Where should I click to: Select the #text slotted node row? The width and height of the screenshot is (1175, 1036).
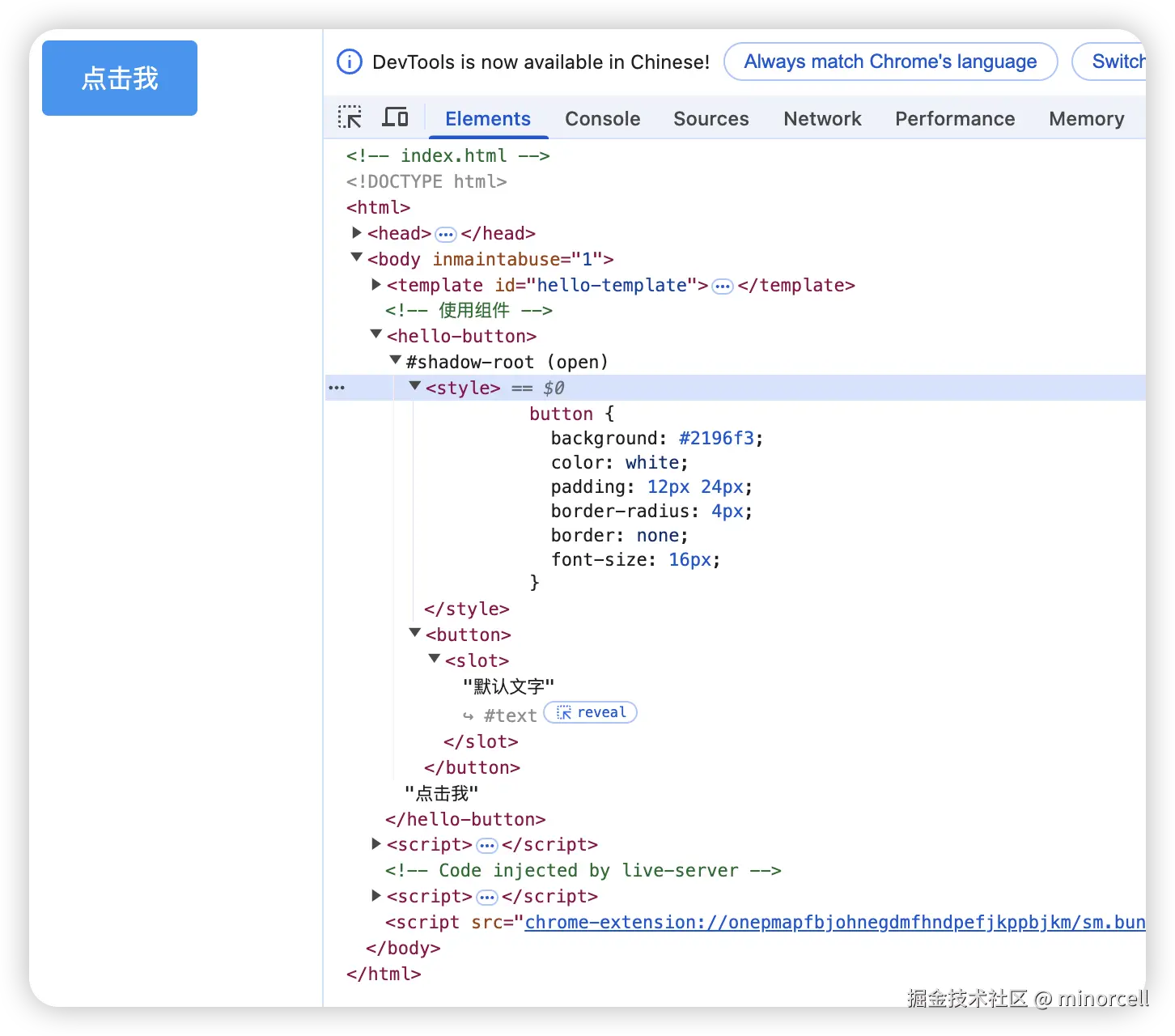coord(511,715)
